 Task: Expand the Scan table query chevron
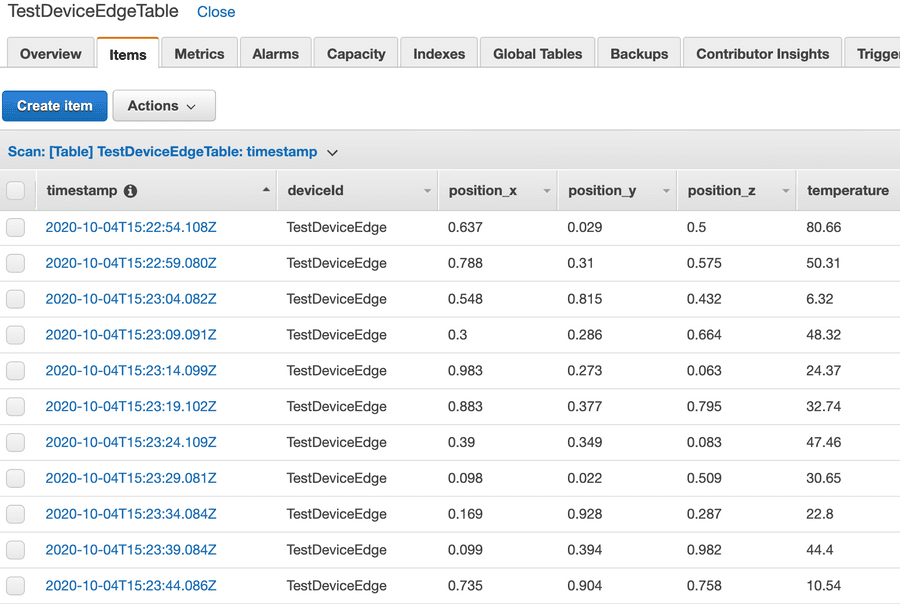click(333, 153)
